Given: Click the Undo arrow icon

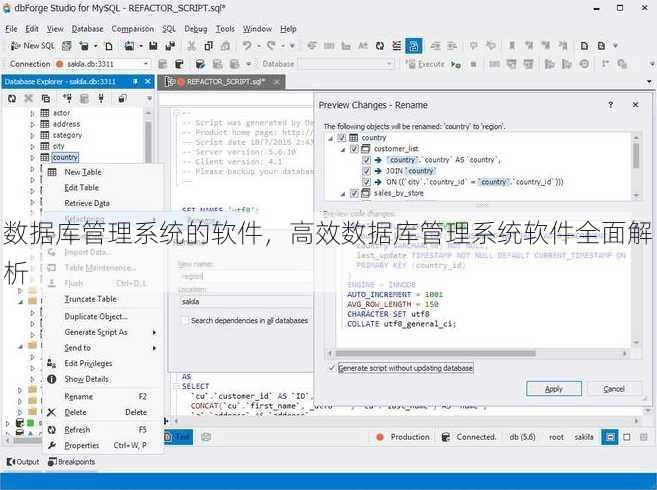Looking at the screenshot, I should click(247, 45).
